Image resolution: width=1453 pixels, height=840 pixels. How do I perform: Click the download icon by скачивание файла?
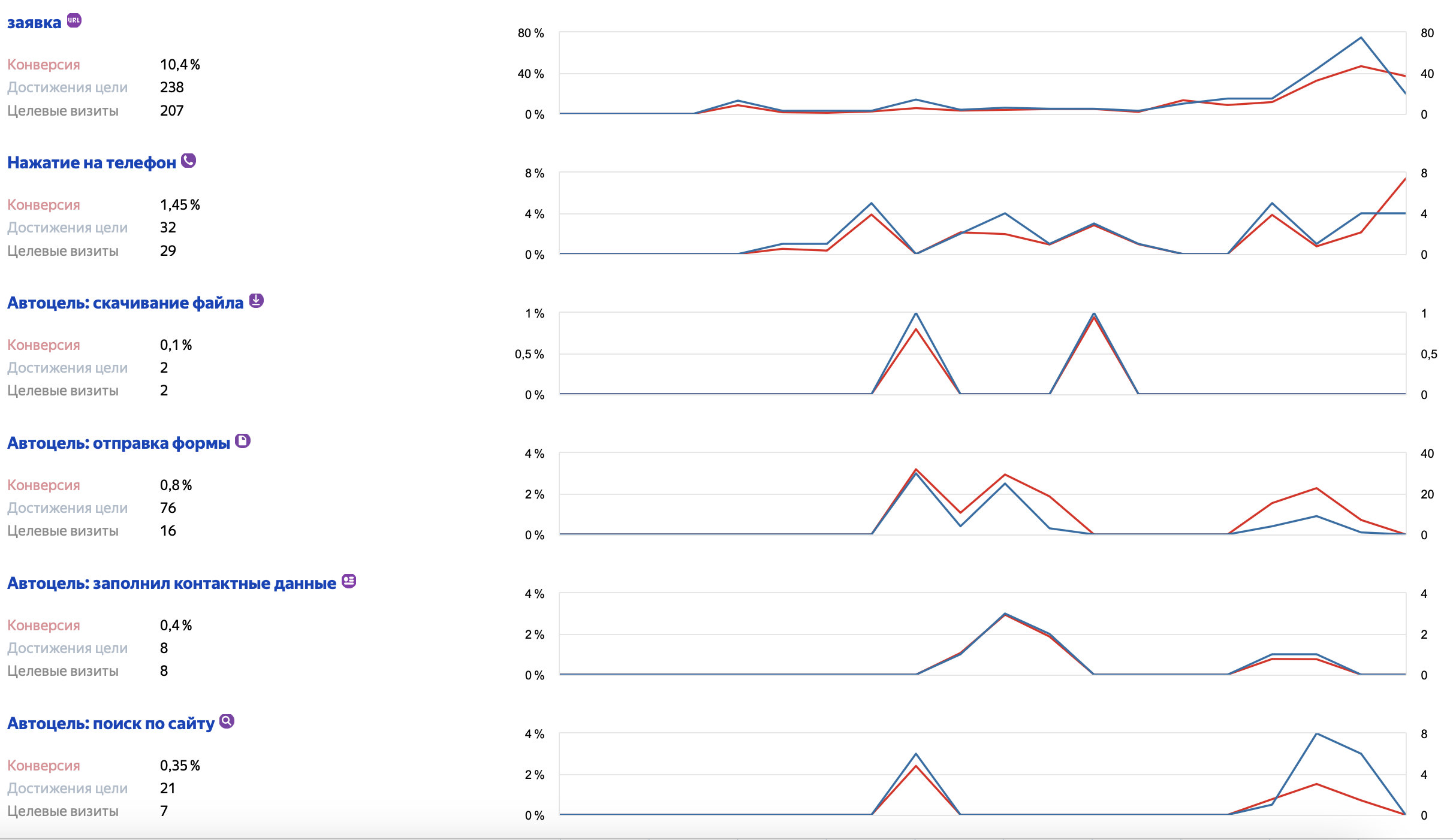256,301
